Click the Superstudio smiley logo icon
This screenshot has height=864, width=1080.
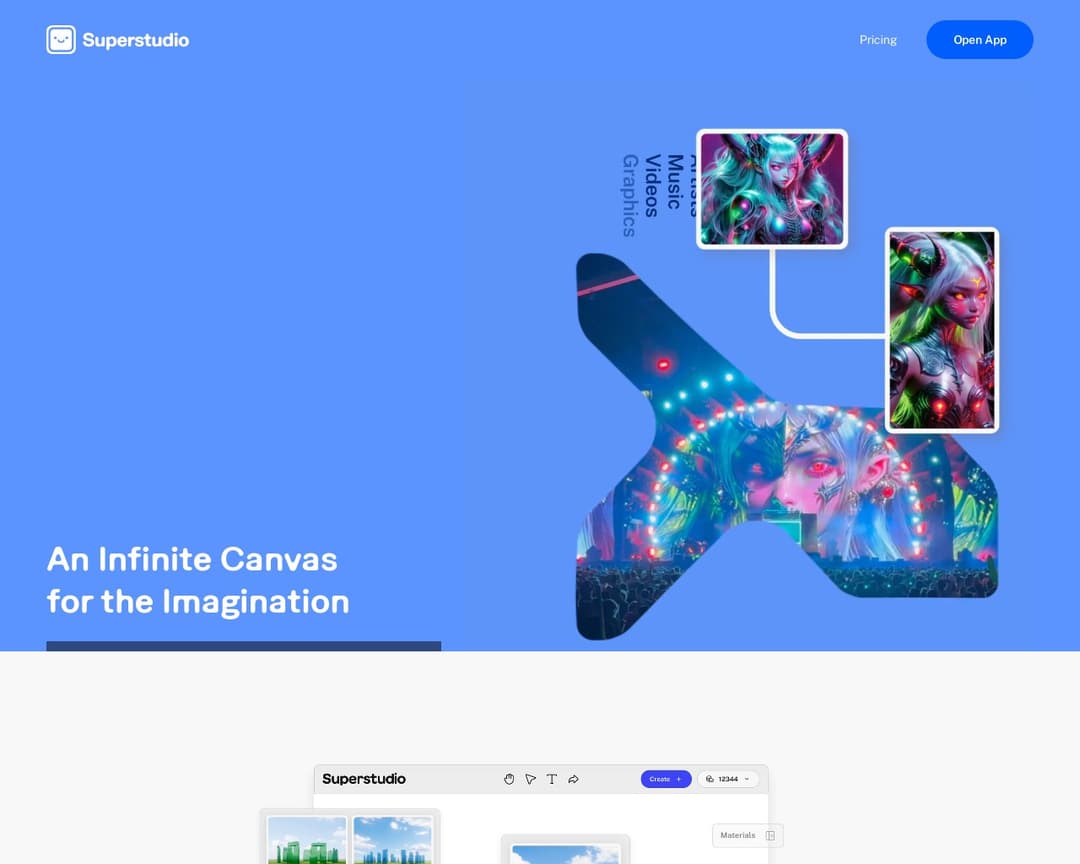pos(61,40)
